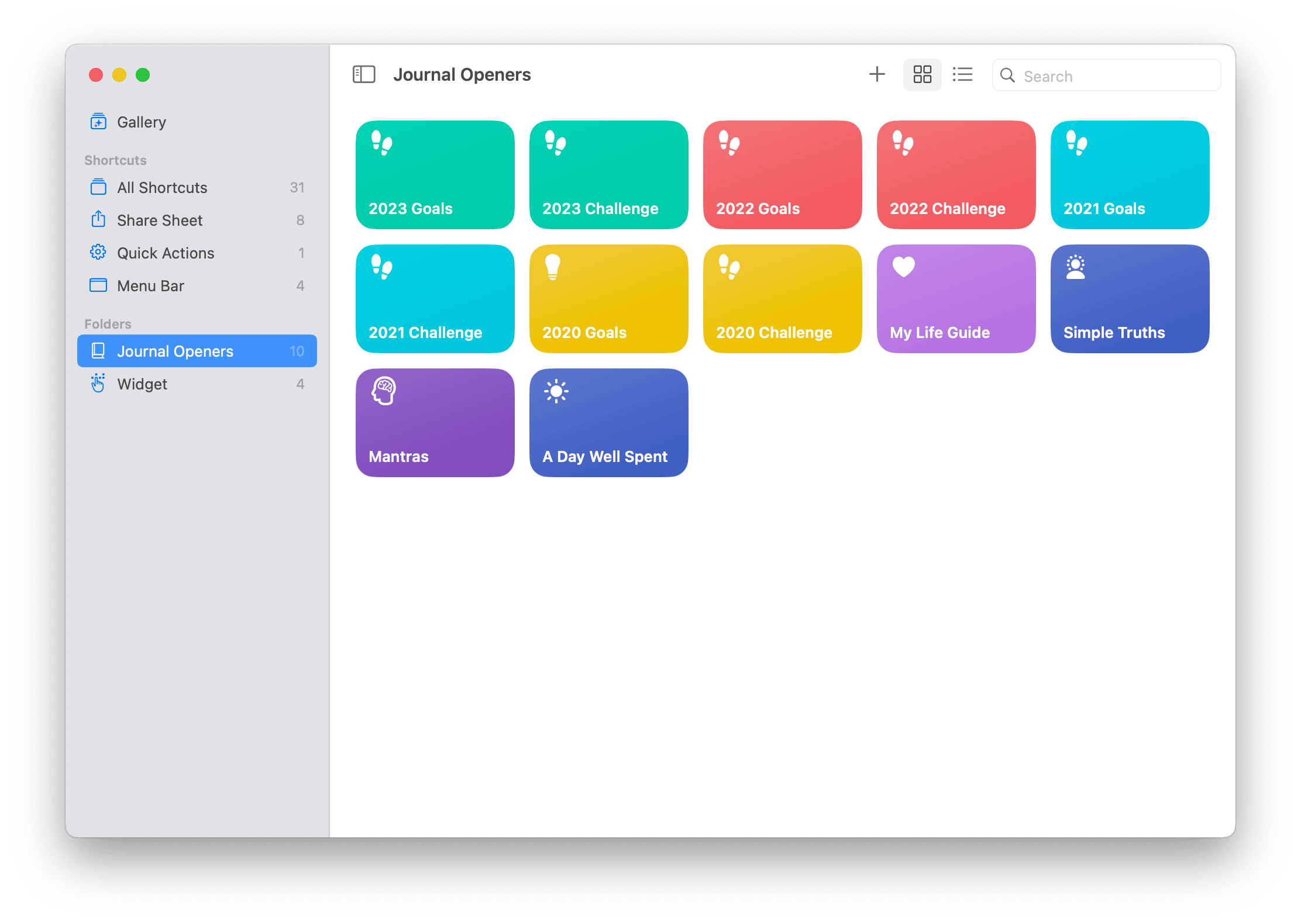Image resolution: width=1301 pixels, height=924 pixels.
Task: Open the Gallery section
Action: 141,122
